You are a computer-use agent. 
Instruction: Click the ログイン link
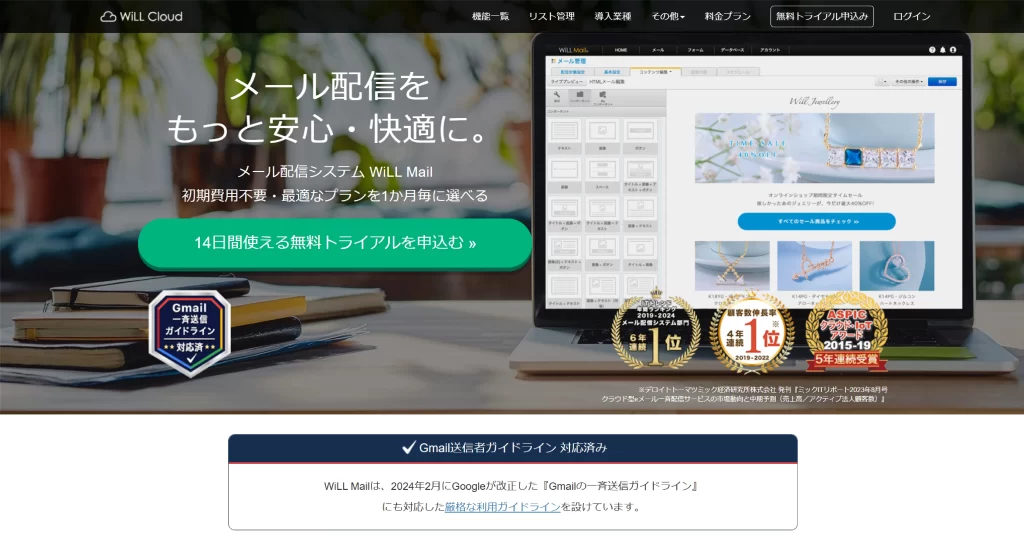tap(911, 16)
